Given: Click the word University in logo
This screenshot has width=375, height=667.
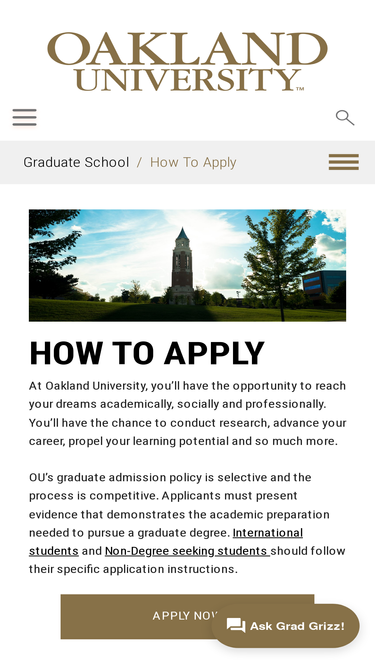Looking at the screenshot, I should (x=187, y=80).
